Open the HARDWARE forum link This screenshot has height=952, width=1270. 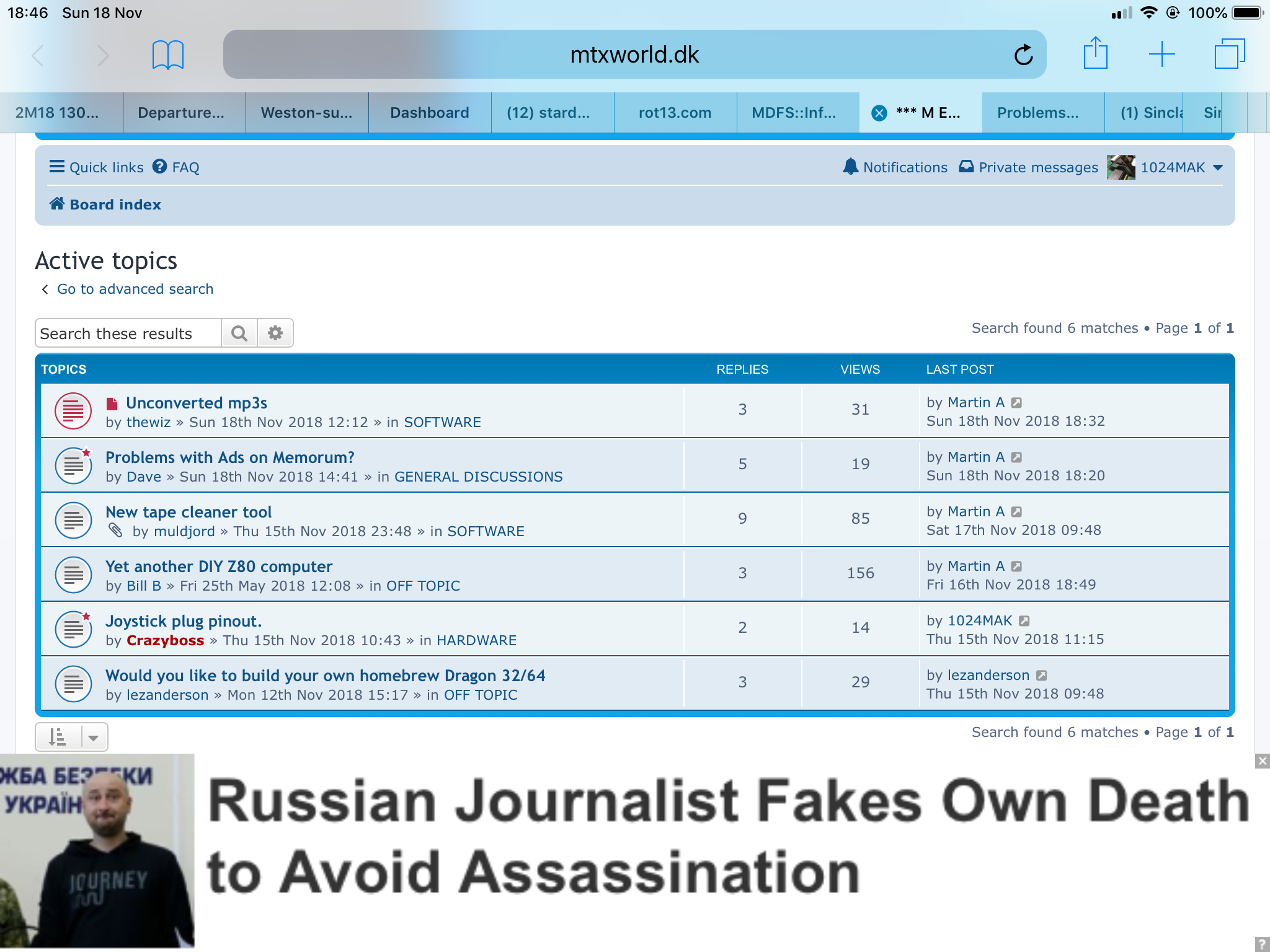(476, 640)
